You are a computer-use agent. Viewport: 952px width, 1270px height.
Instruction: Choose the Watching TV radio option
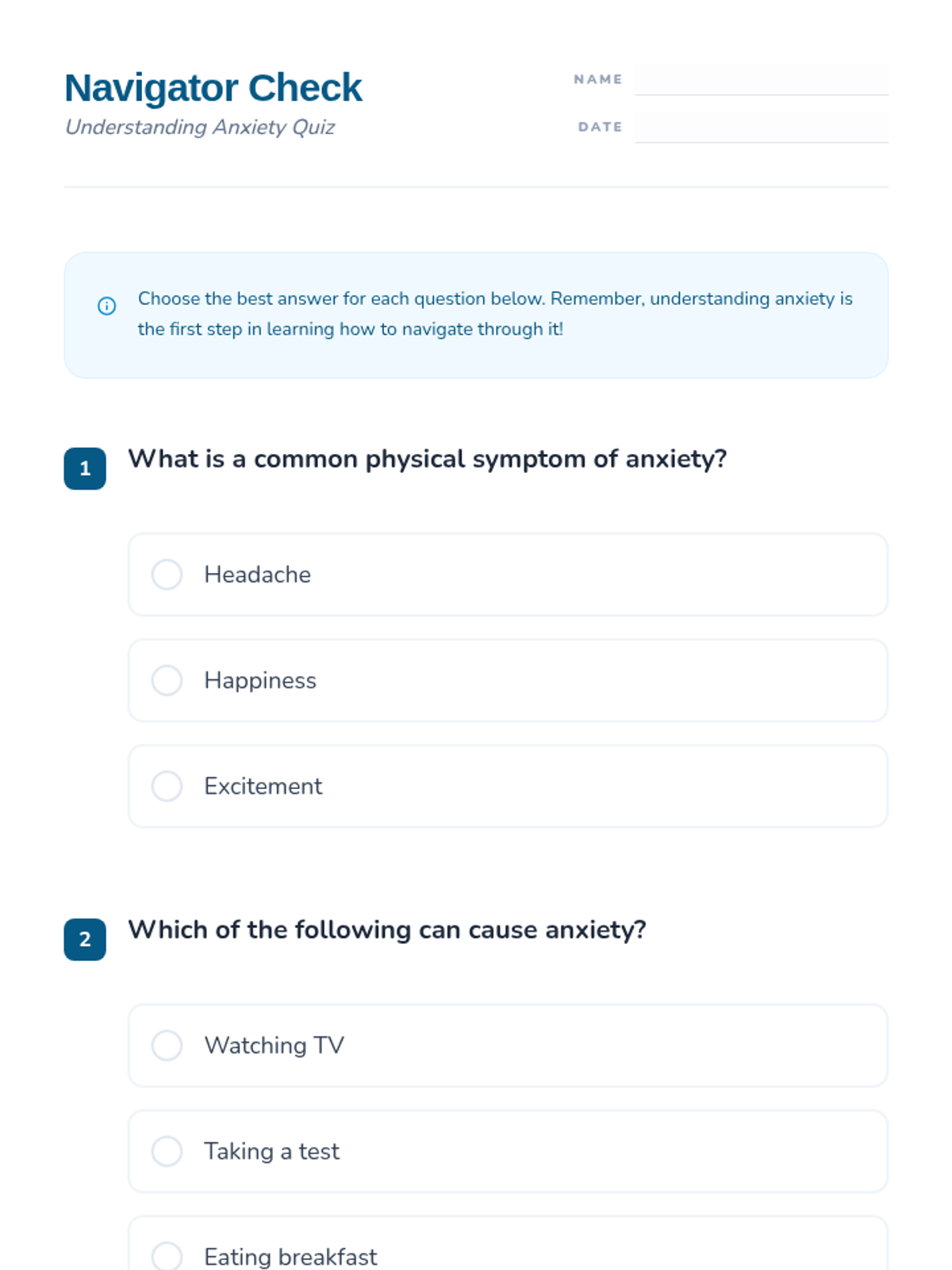tap(167, 1045)
